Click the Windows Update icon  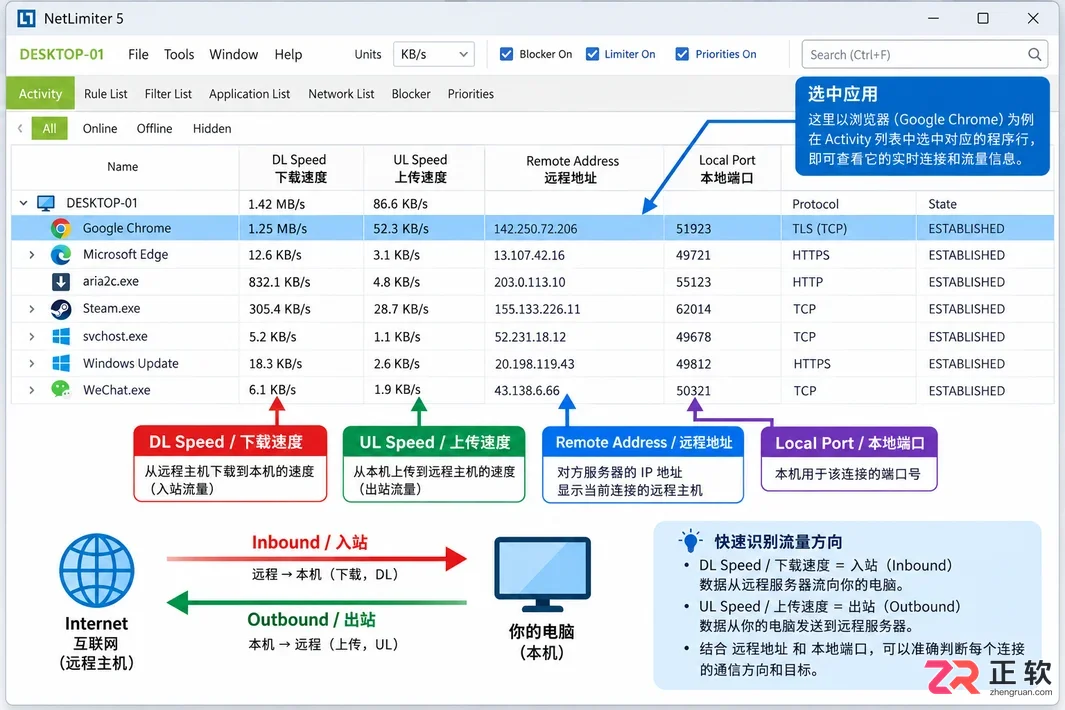point(61,363)
